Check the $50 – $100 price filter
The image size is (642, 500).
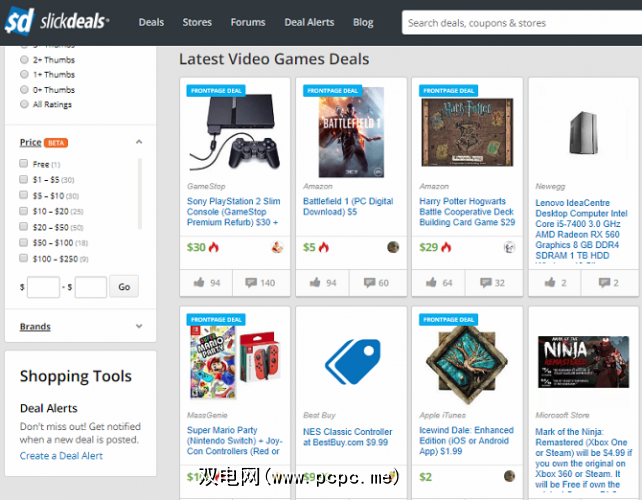click(x=24, y=242)
